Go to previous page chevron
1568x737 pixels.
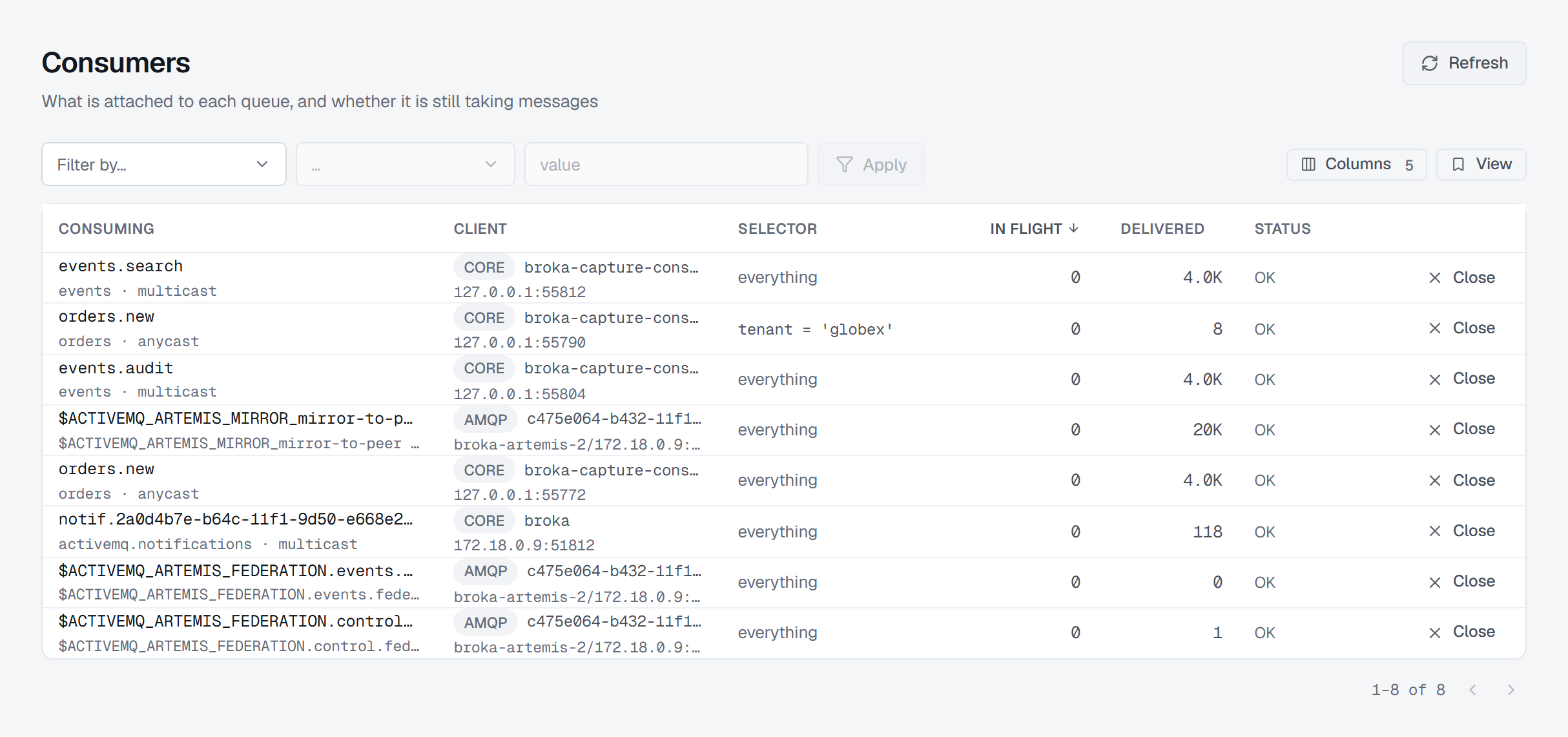1473,690
